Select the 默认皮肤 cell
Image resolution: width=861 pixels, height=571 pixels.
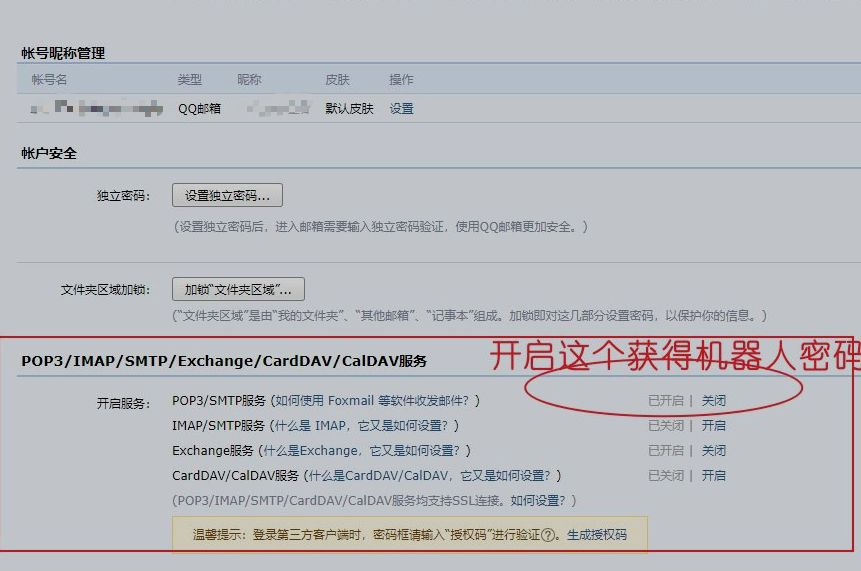click(349, 109)
